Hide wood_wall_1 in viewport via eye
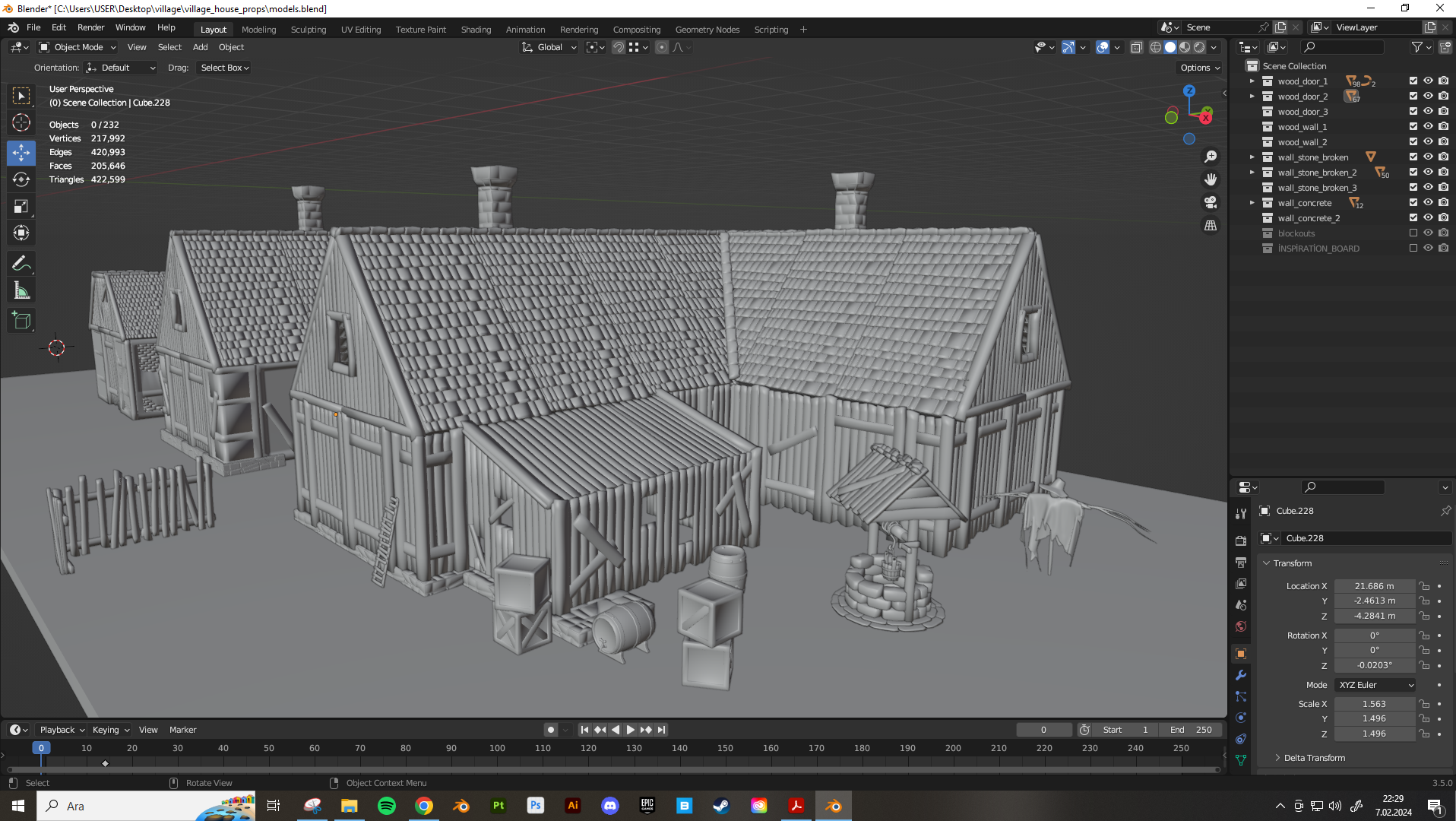Image resolution: width=1456 pixels, height=821 pixels. (1429, 127)
